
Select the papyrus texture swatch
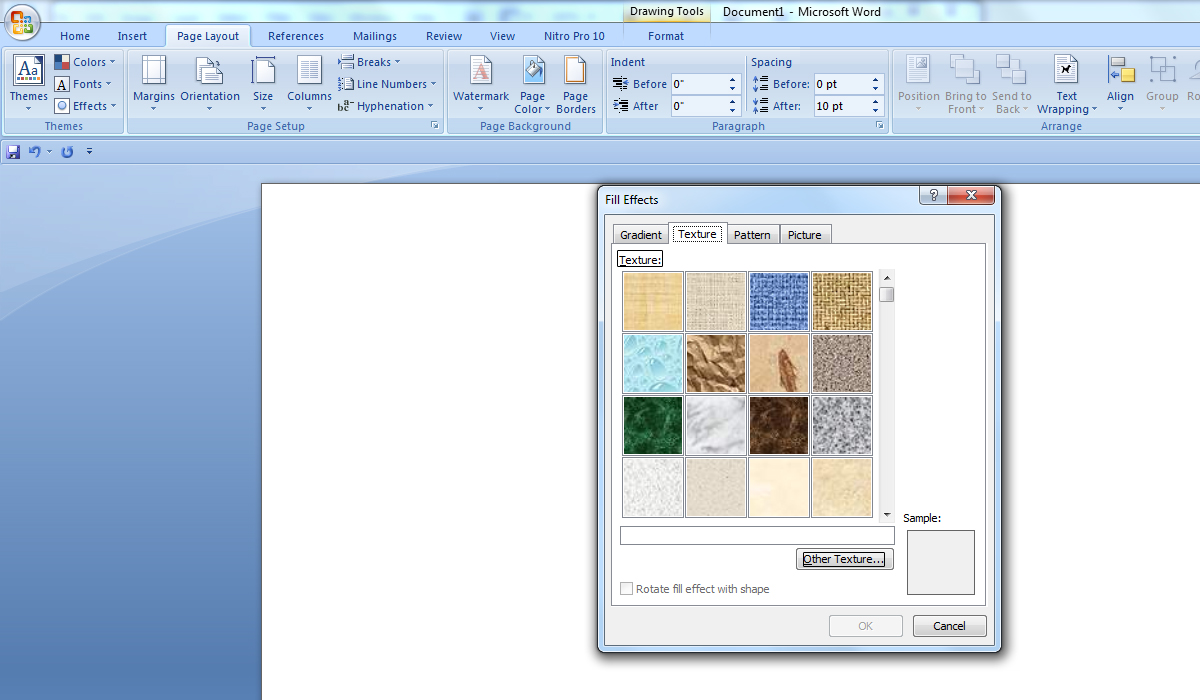(653, 301)
